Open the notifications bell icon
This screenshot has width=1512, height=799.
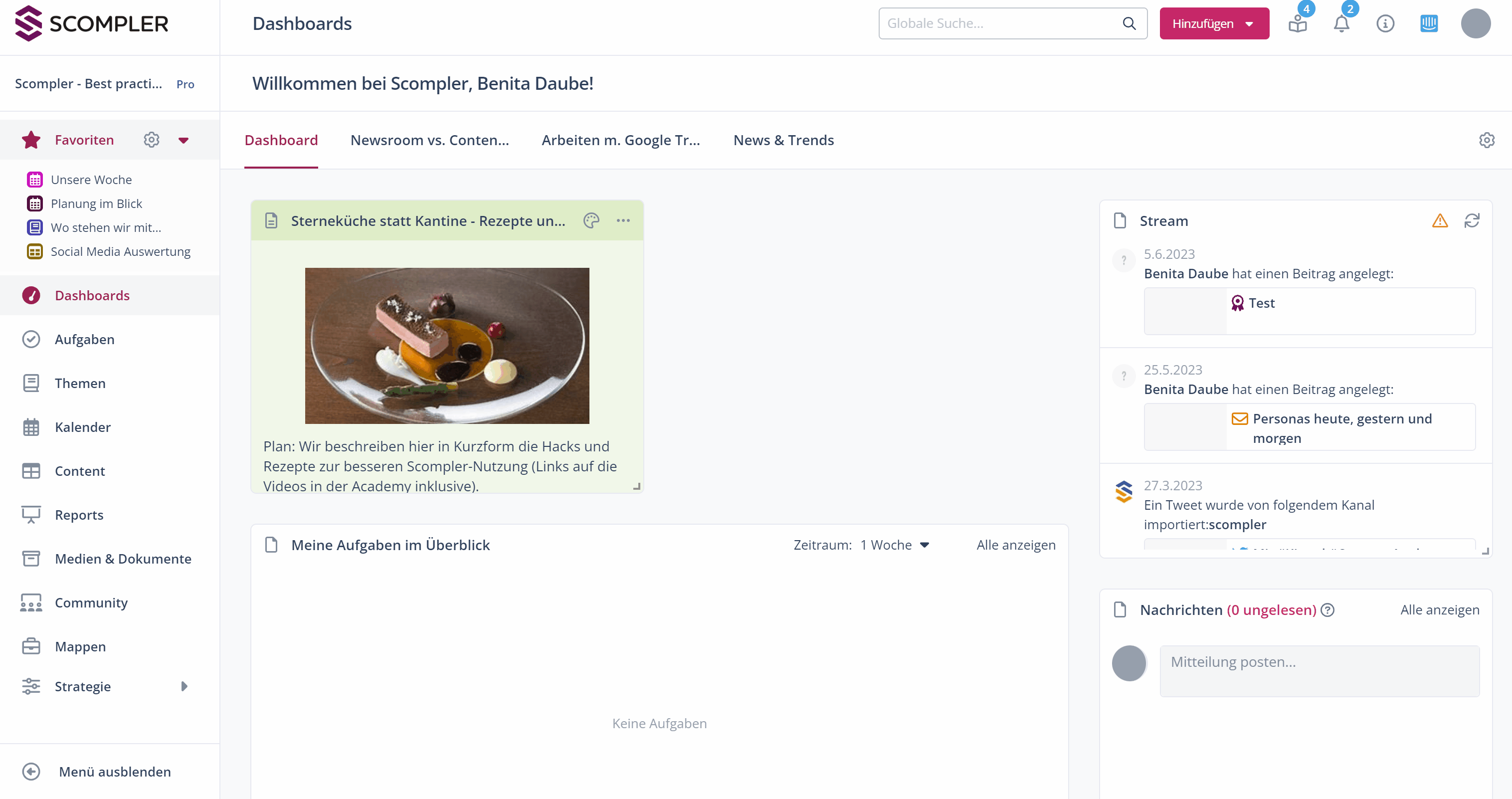tap(1341, 24)
